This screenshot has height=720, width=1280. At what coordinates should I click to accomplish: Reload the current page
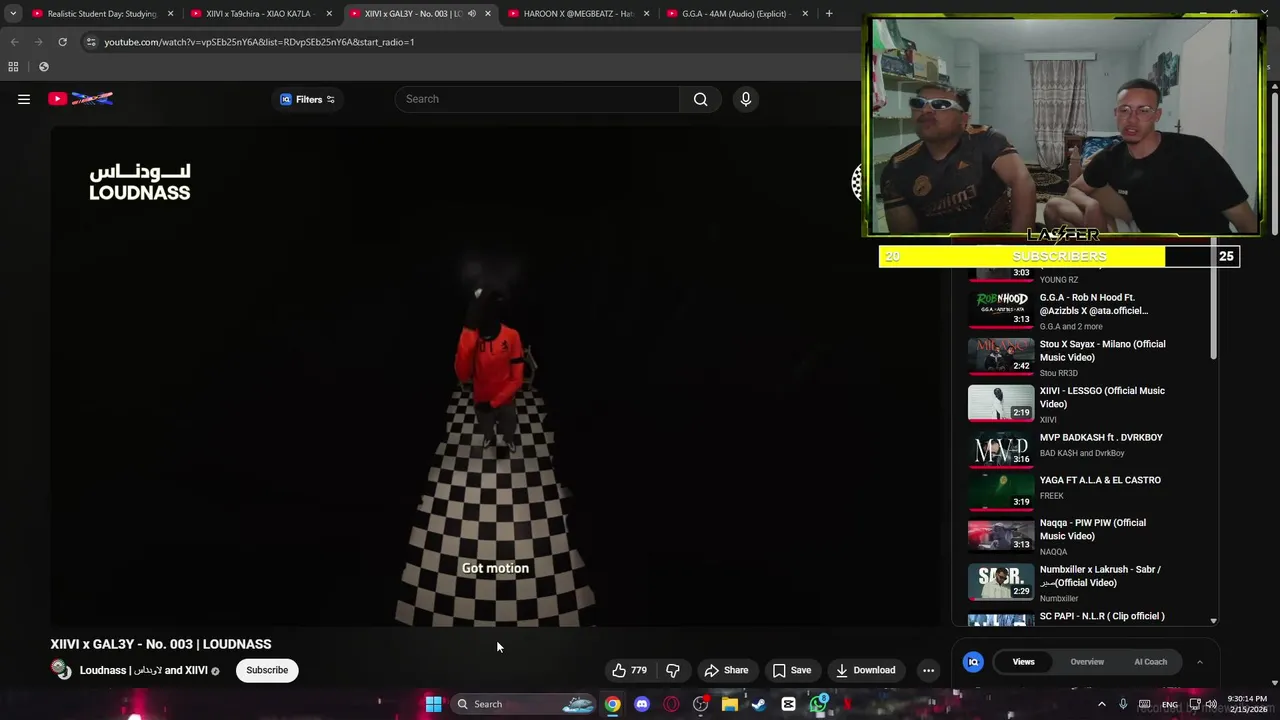pos(62,42)
